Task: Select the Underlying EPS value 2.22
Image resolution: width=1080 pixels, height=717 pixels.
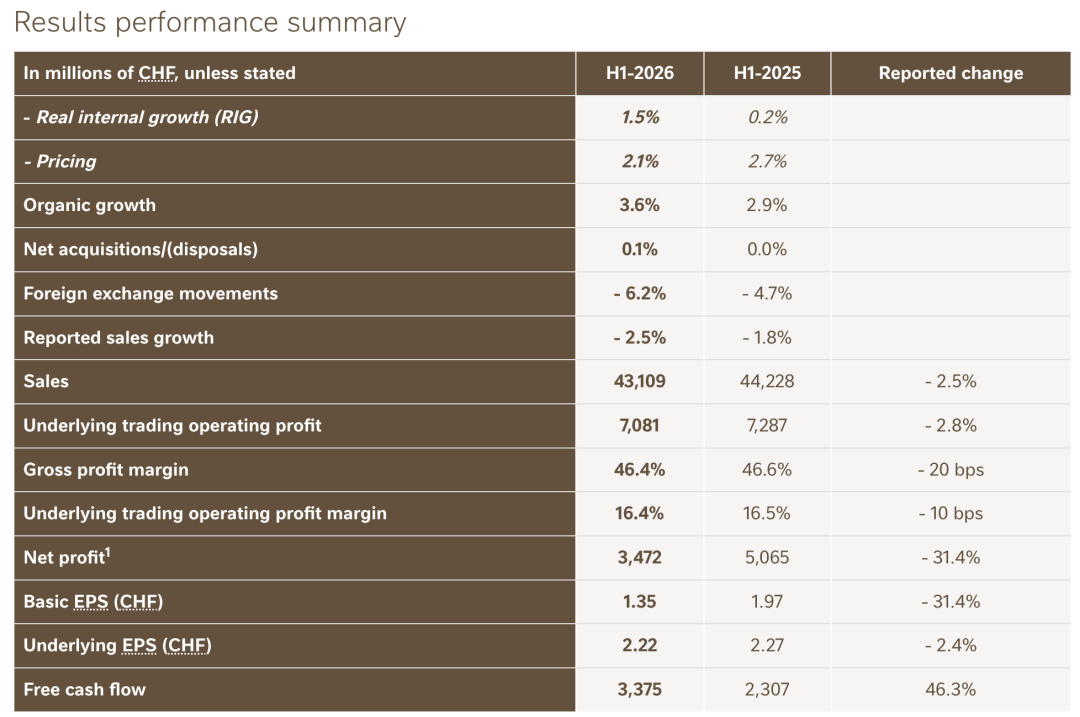Action: [x=639, y=645]
